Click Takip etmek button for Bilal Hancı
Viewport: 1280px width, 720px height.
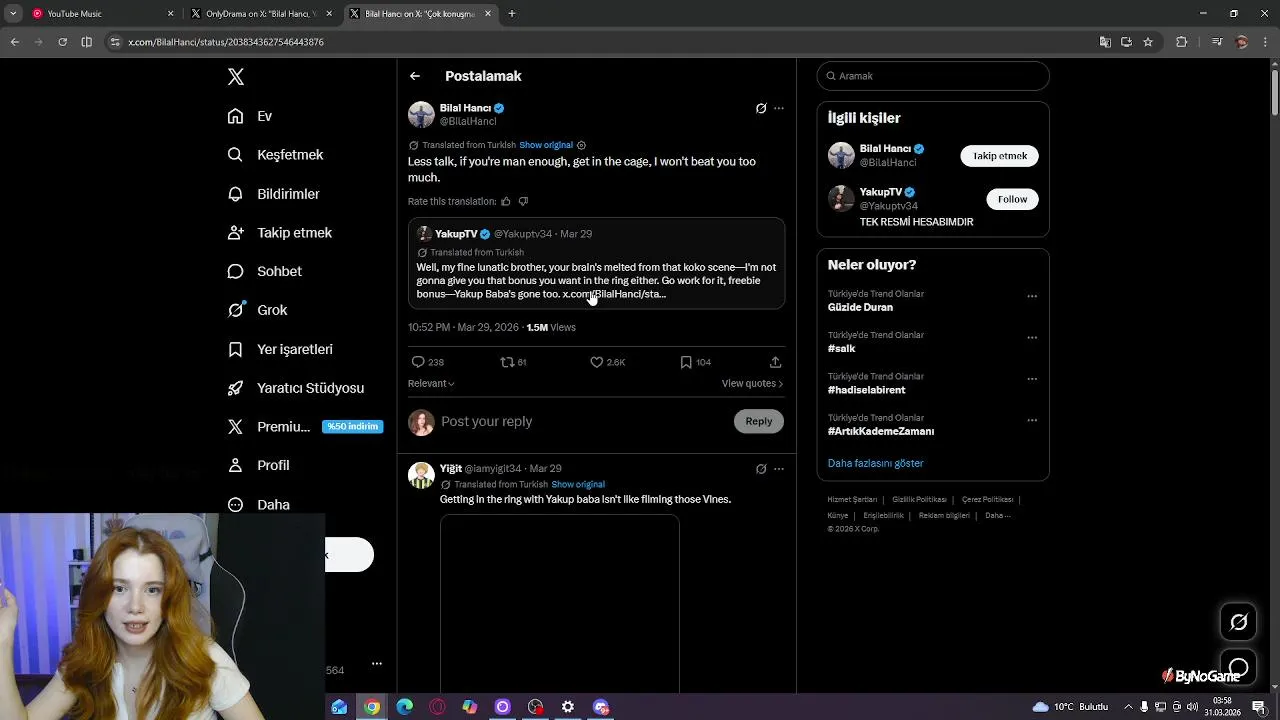1000,156
